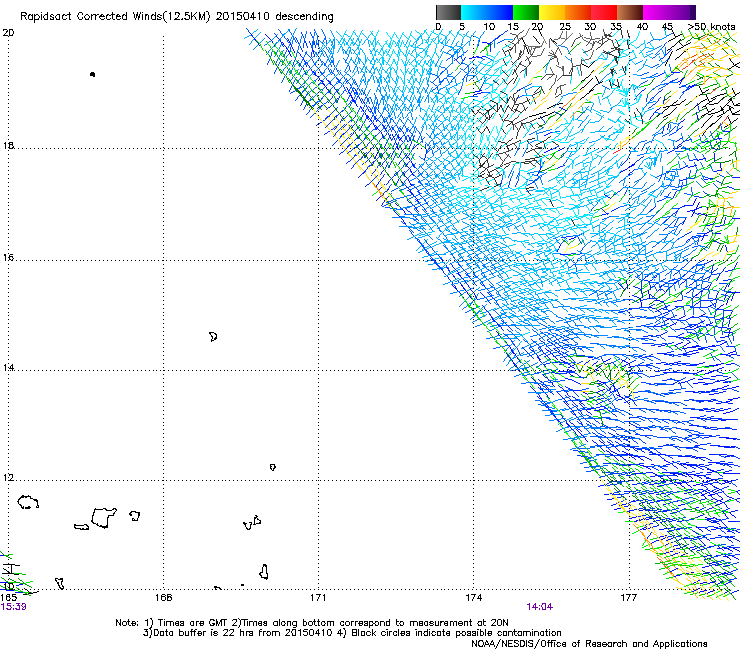Click the dark purple 45–50 knots legend segment
Screen dimensions: 740x650
tap(682, 12)
